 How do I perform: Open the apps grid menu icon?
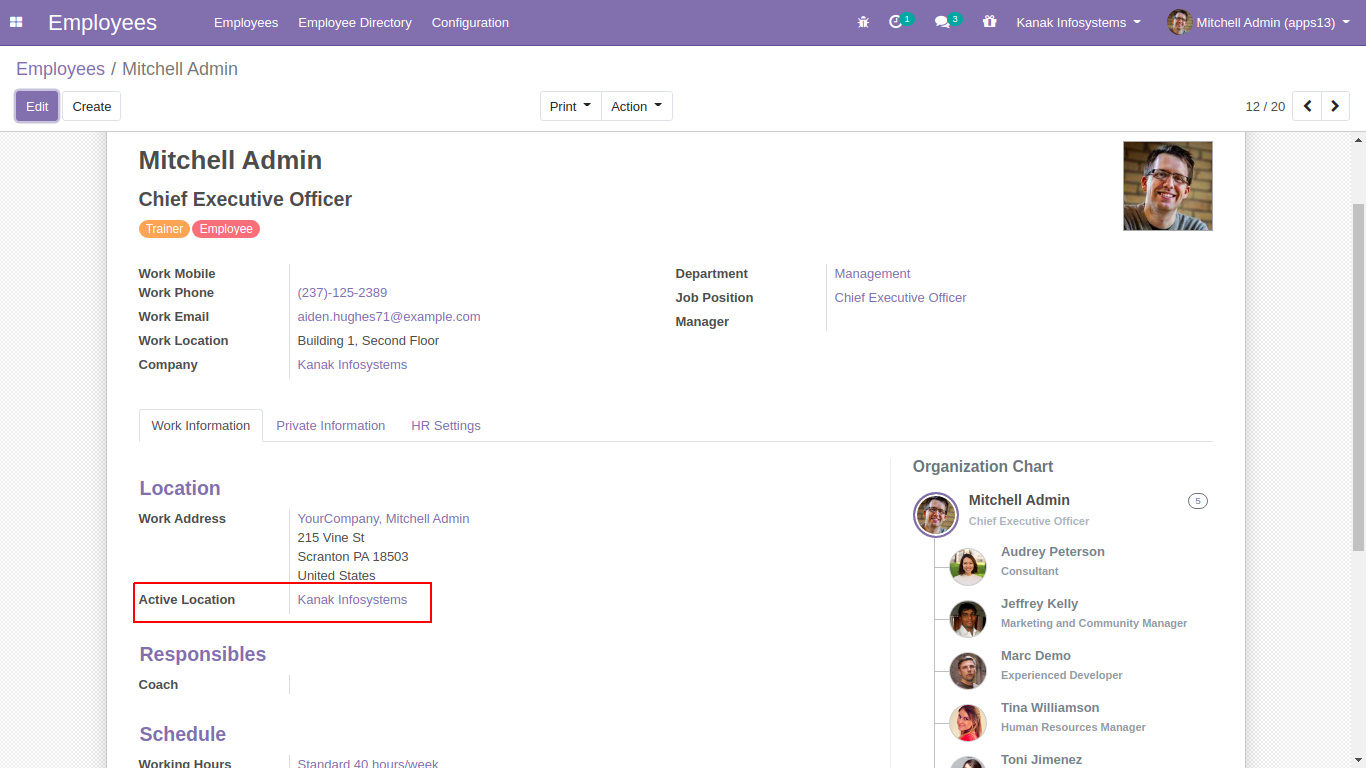16,22
